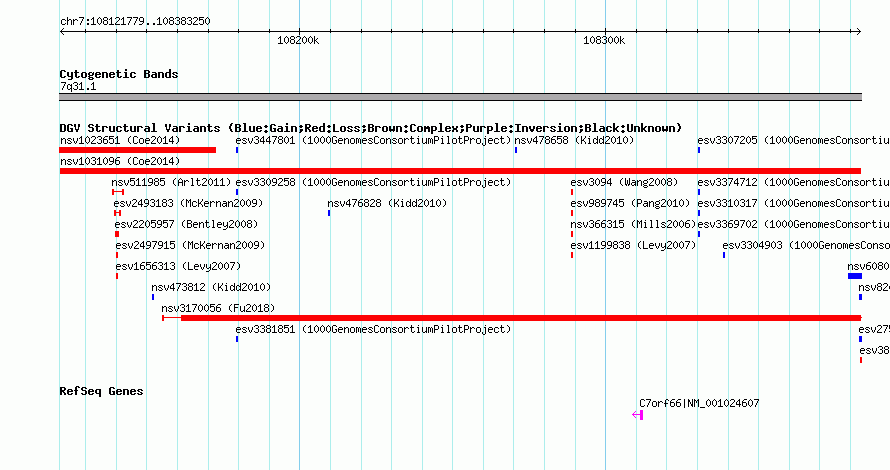Select the blue nsv6080 gain block
The height and width of the screenshot is (470, 890).
pos(855,276)
